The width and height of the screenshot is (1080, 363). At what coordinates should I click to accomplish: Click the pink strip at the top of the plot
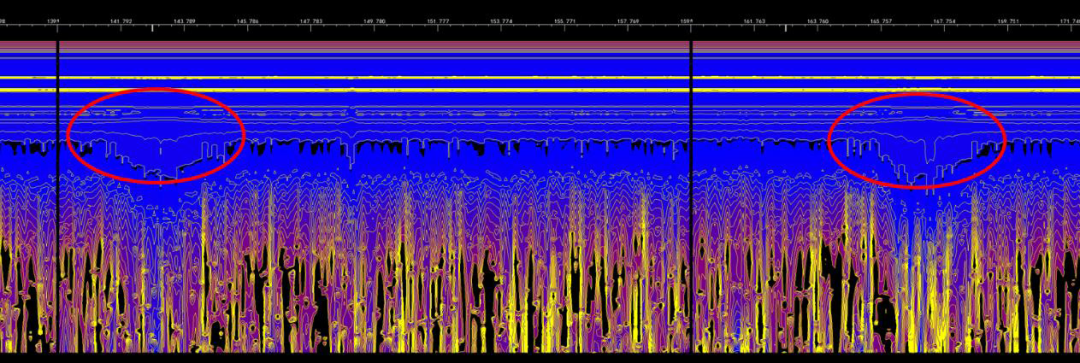[540, 44]
